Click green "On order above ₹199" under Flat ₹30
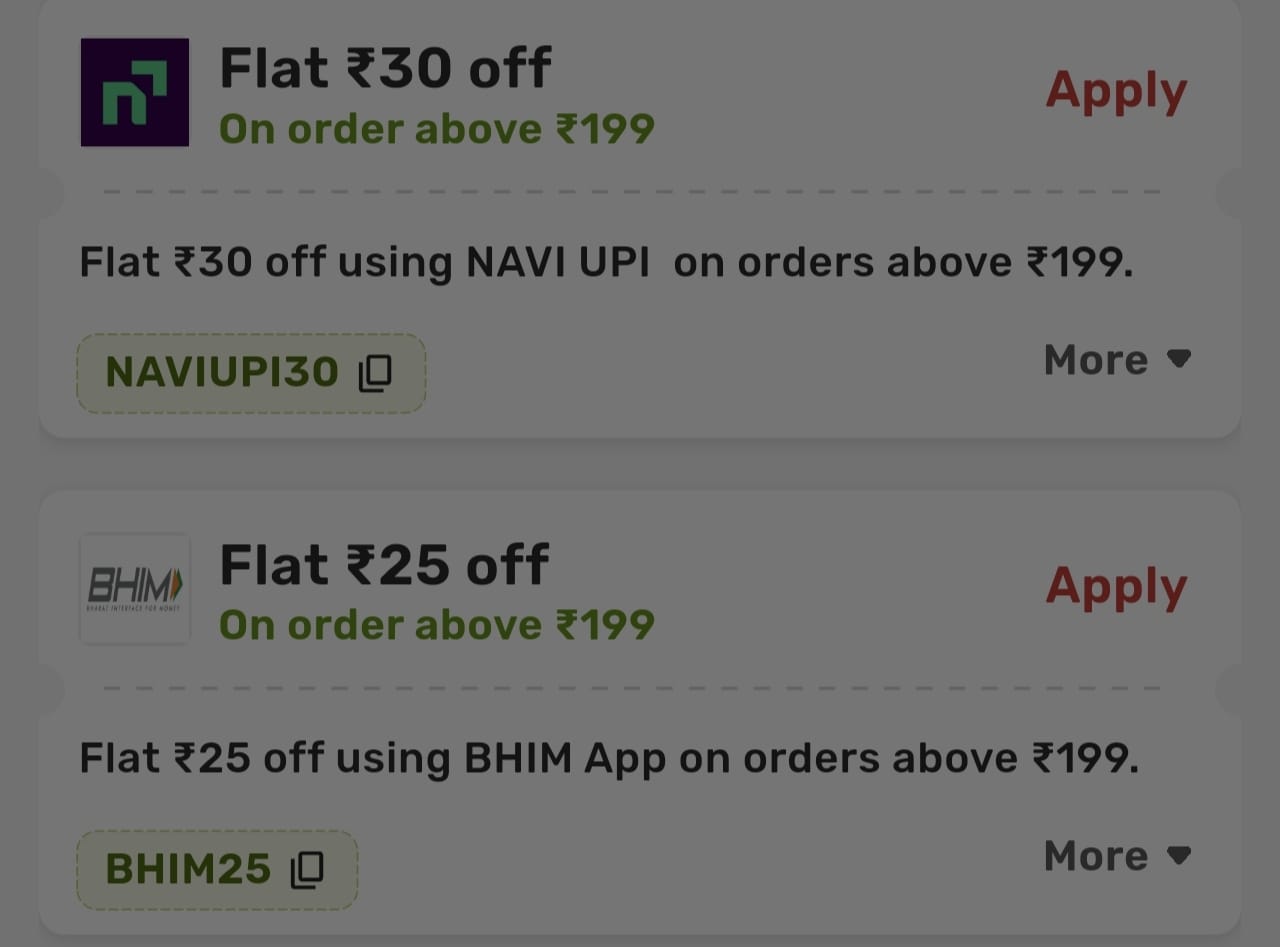The width and height of the screenshot is (1280, 947). coord(437,129)
